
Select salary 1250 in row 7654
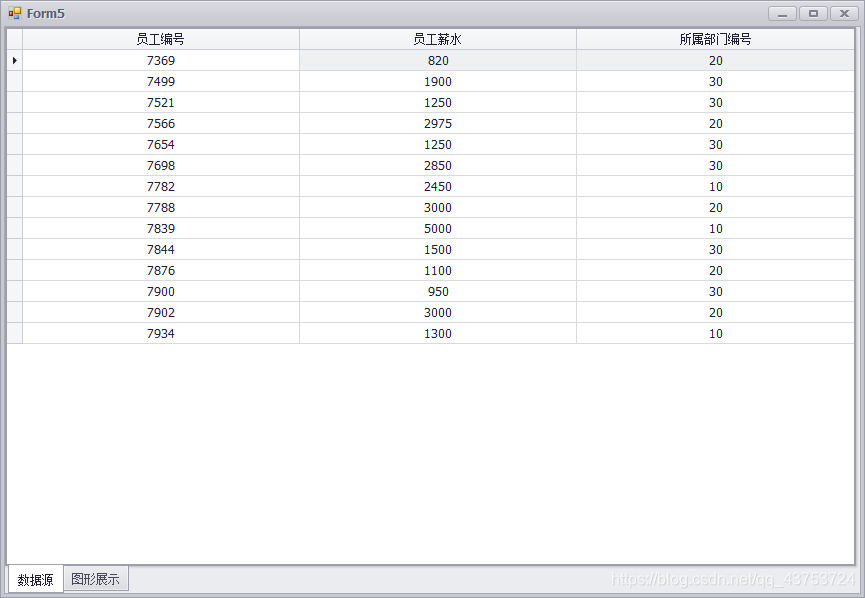click(437, 144)
